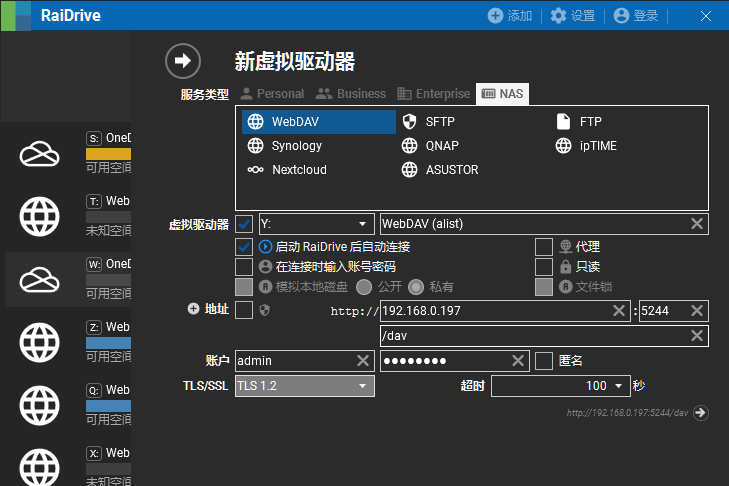Open the TLS 1.2 dropdown
The width and height of the screenshot is (729, 486).
[305, 386]
